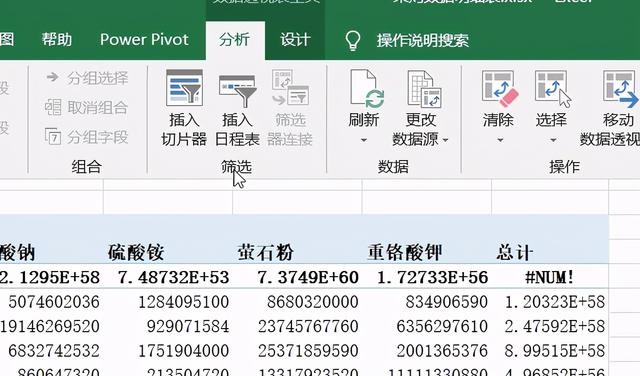Click the Refresh (刷新) icon
Image resolution: width=640 pixels, height=376 pixels.
(x=367, y=89)
